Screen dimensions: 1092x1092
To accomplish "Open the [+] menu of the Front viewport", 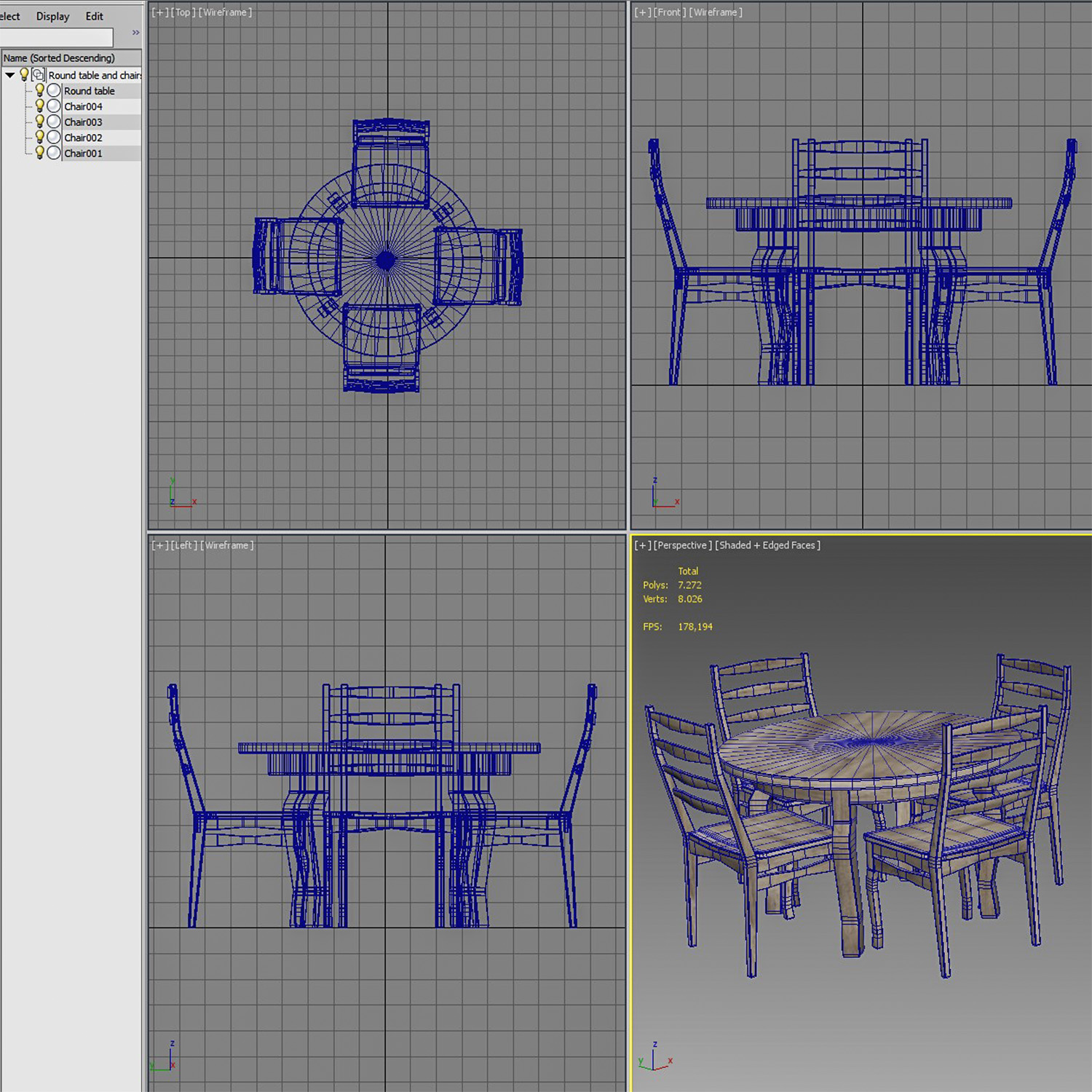I will point(642,12).
